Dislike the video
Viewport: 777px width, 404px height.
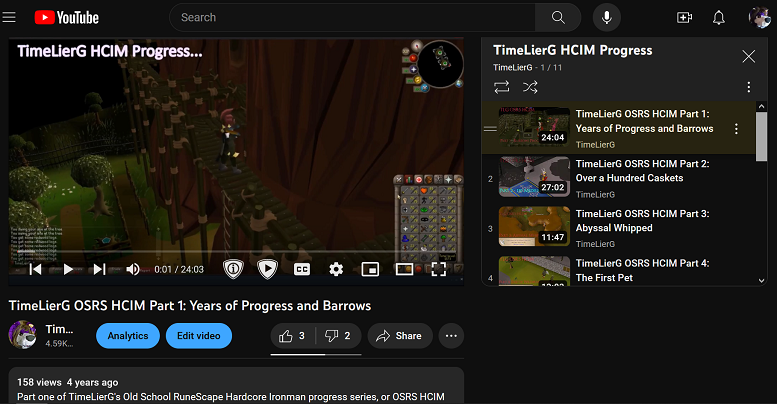338,336
